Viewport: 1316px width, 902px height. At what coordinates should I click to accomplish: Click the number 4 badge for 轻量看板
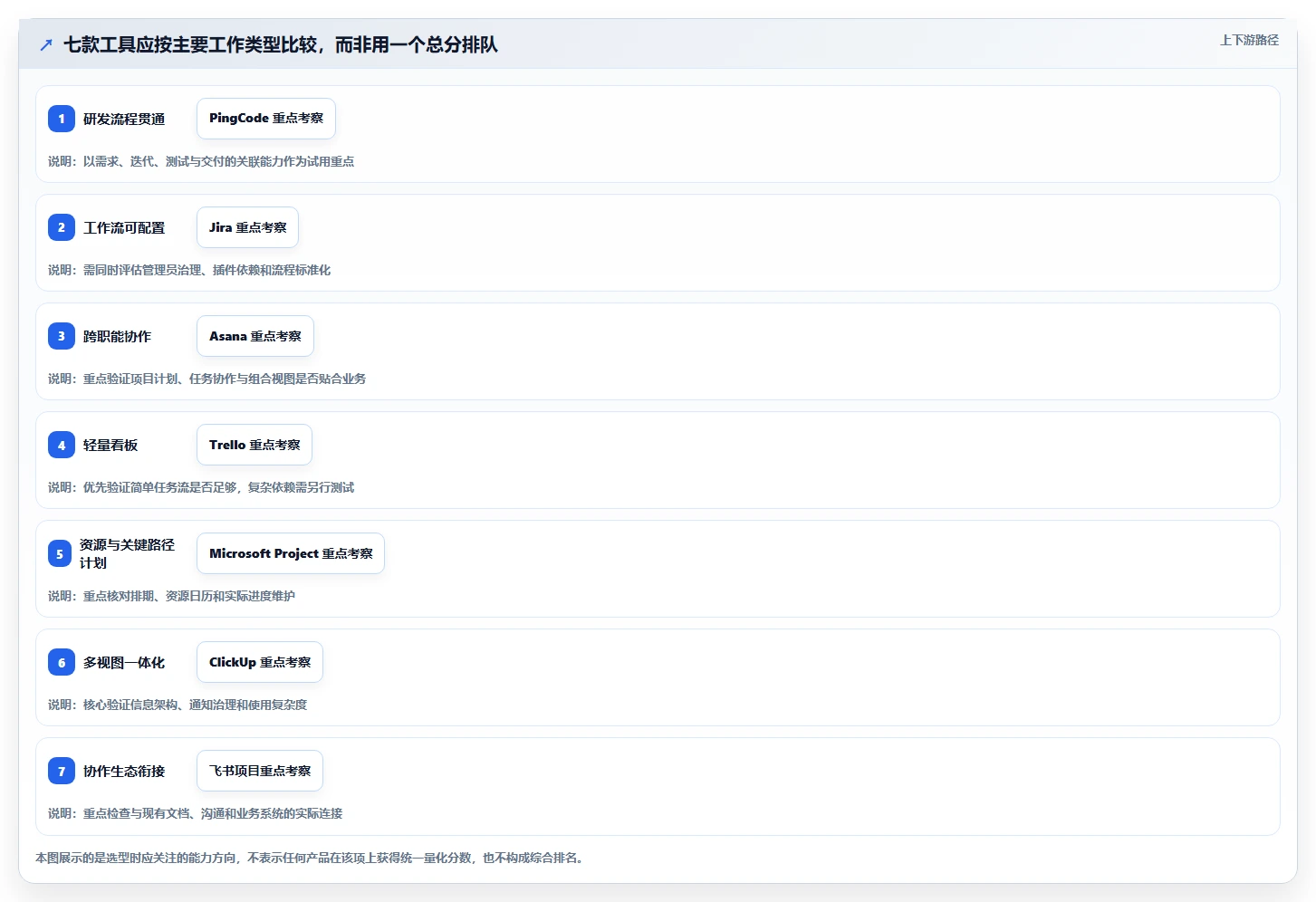tap(62, 445)
